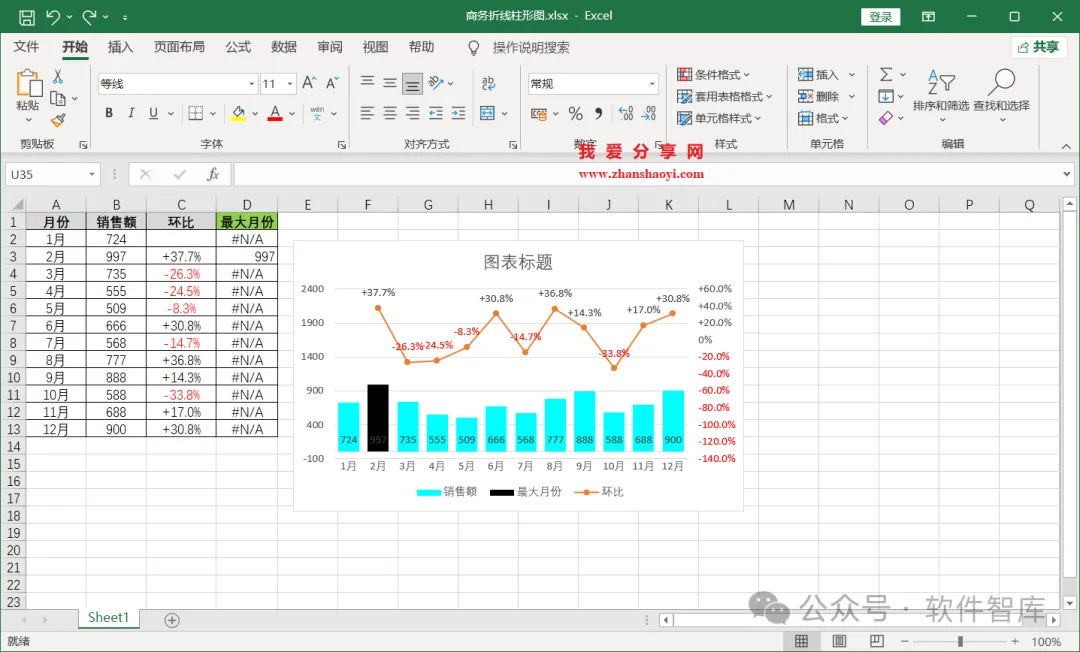This screenshot has width=1080, height=652.
Task: Click the Fill down icon
Action: (x=886, y=96)
